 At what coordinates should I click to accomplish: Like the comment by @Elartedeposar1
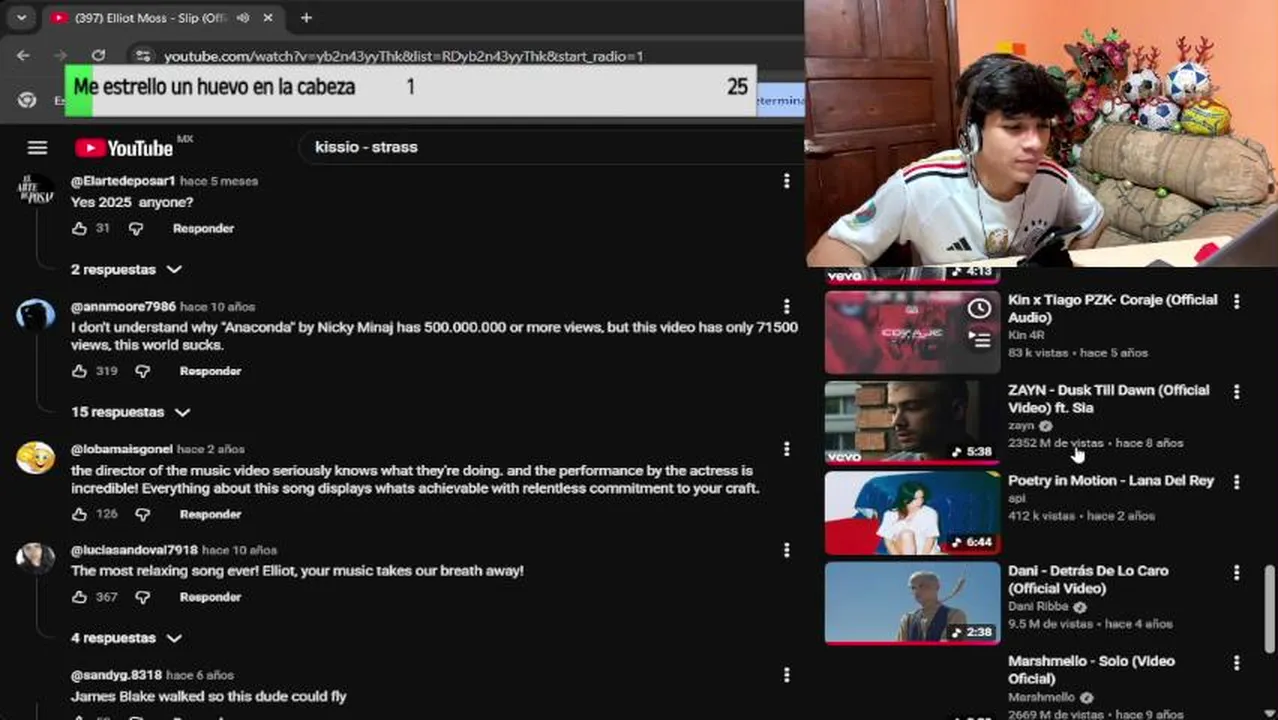(79, 229)
